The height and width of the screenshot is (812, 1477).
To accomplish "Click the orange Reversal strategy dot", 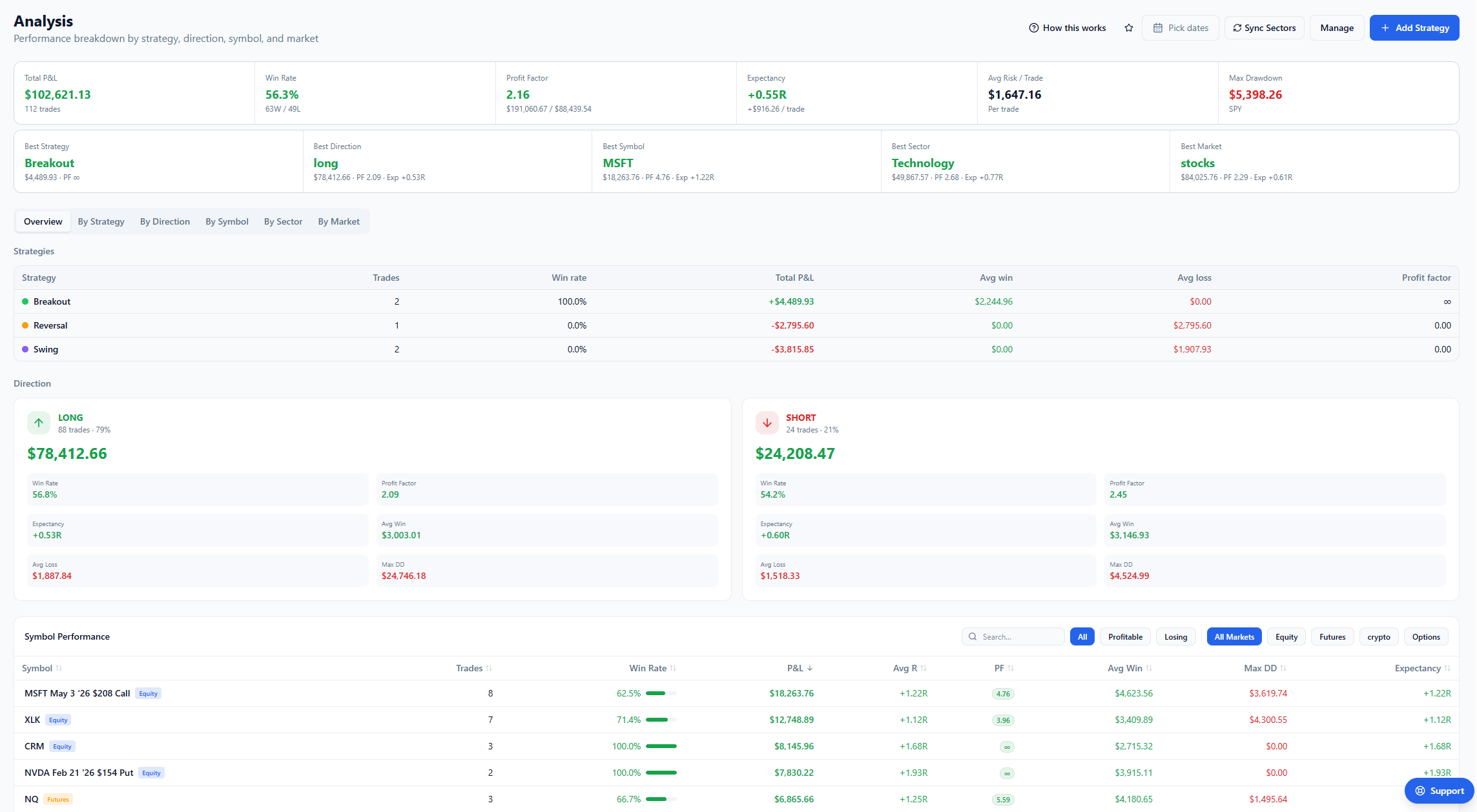I will coord(25,325).
